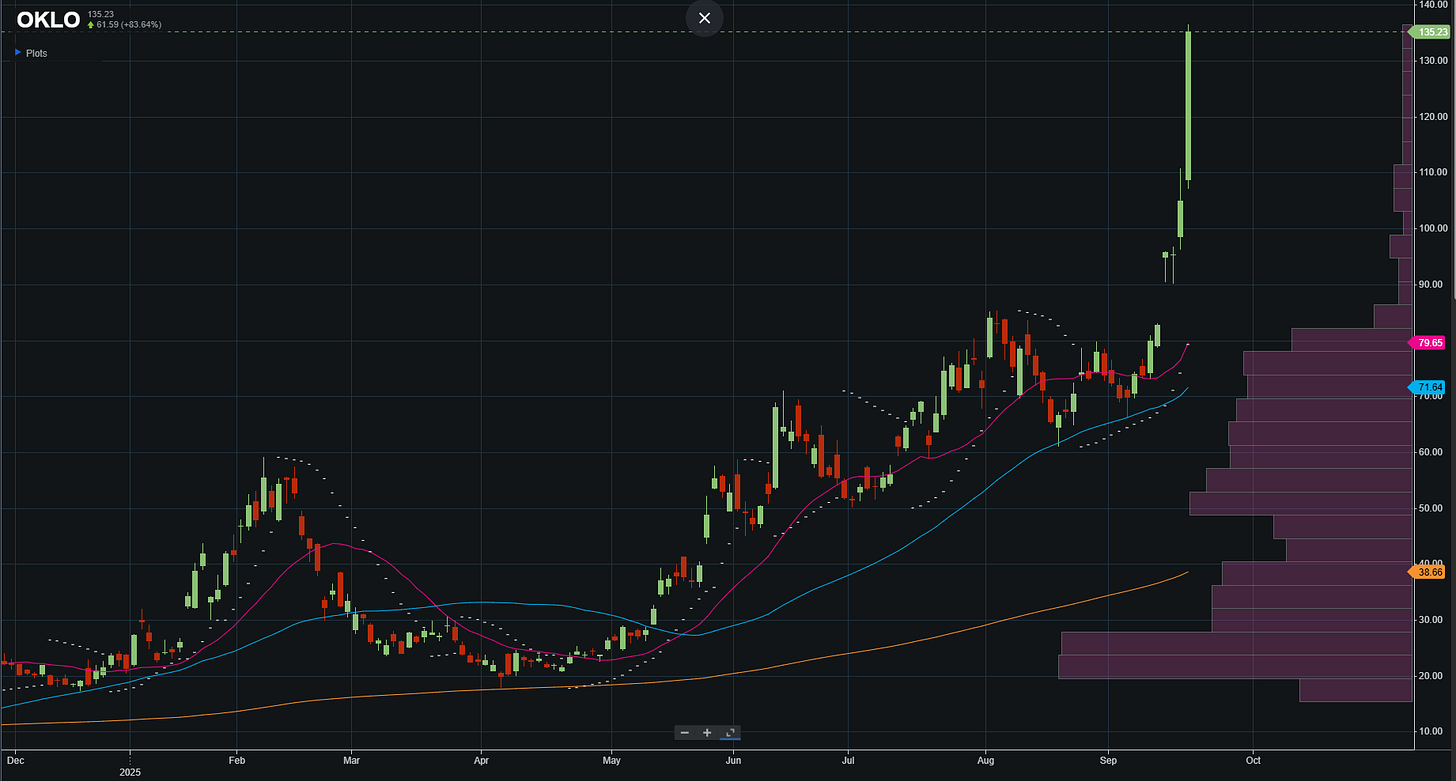Expand the Plots disclosure triangle
The width and height of the screenshot is (1456, 781).
pyautogui.click(x=17, y=53)
